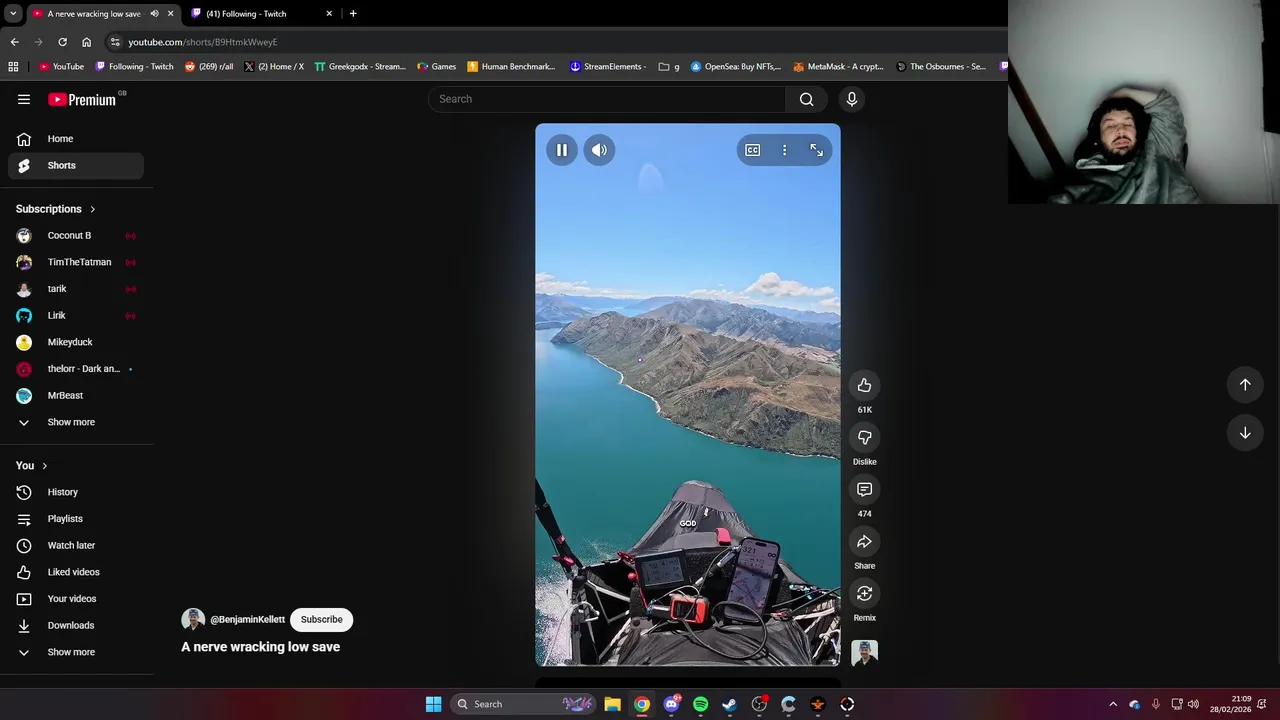Viewport: 1280px width, 720px height.
Task: Click the address bar URL
Action: click(203, 42)
